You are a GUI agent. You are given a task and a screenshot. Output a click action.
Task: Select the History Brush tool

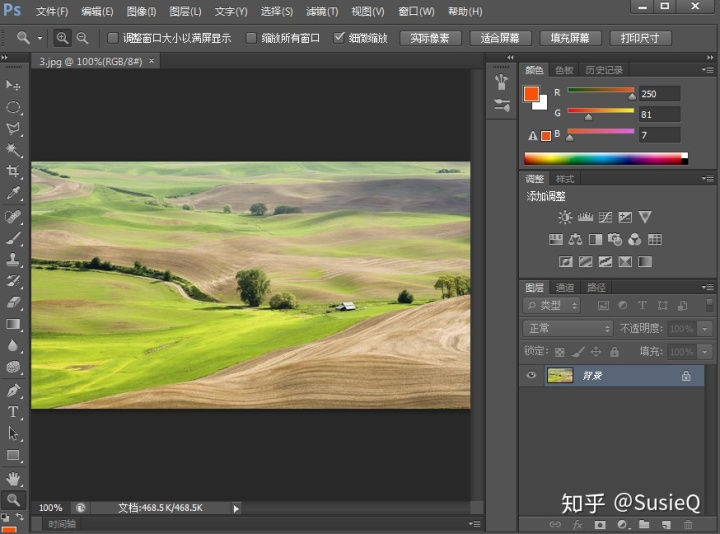click(x=13, y=281)
